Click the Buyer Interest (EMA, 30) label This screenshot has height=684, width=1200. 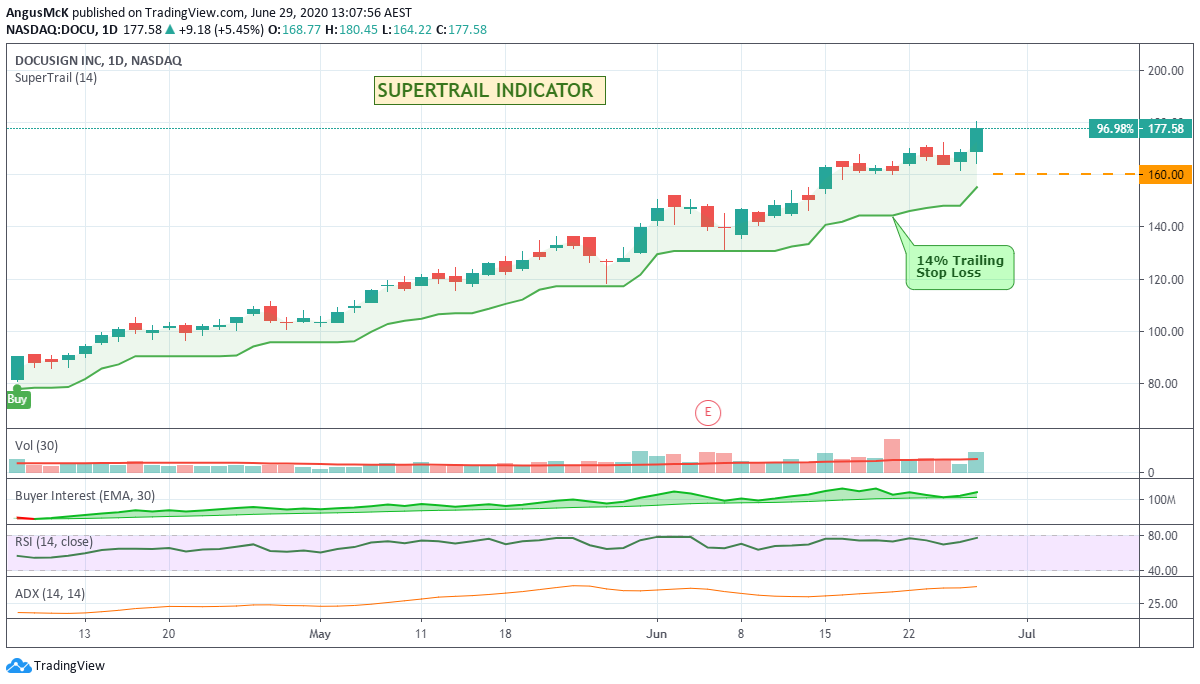point(84,495)
